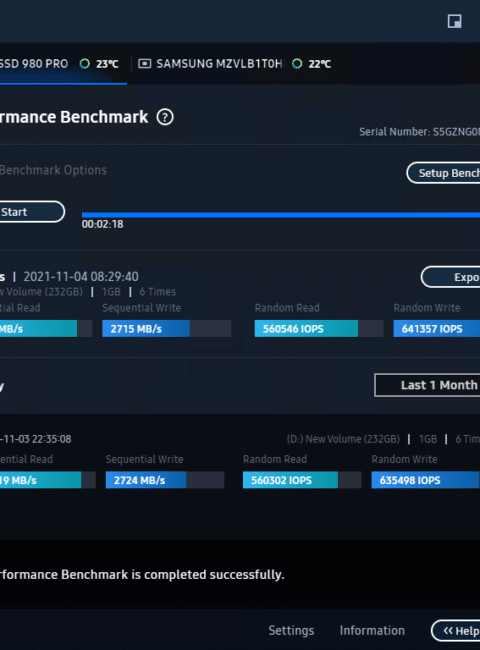Click the 635498 IOPS history Random Write bar
The width and height of the screenshot is (480, 650).
coord(426,480)
